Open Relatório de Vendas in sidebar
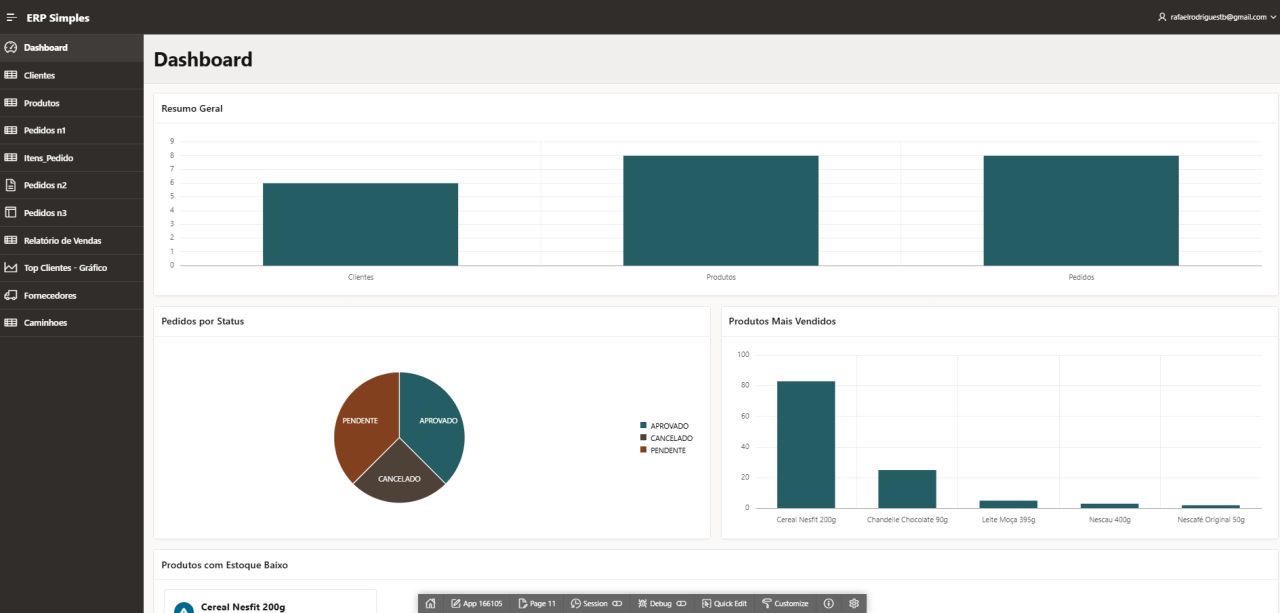1280x613 pixels. pos(72,240)
